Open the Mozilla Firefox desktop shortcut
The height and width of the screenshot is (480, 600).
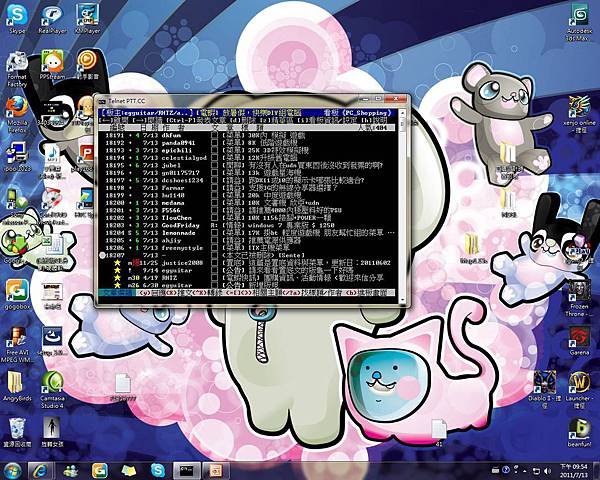click(17, 115)
